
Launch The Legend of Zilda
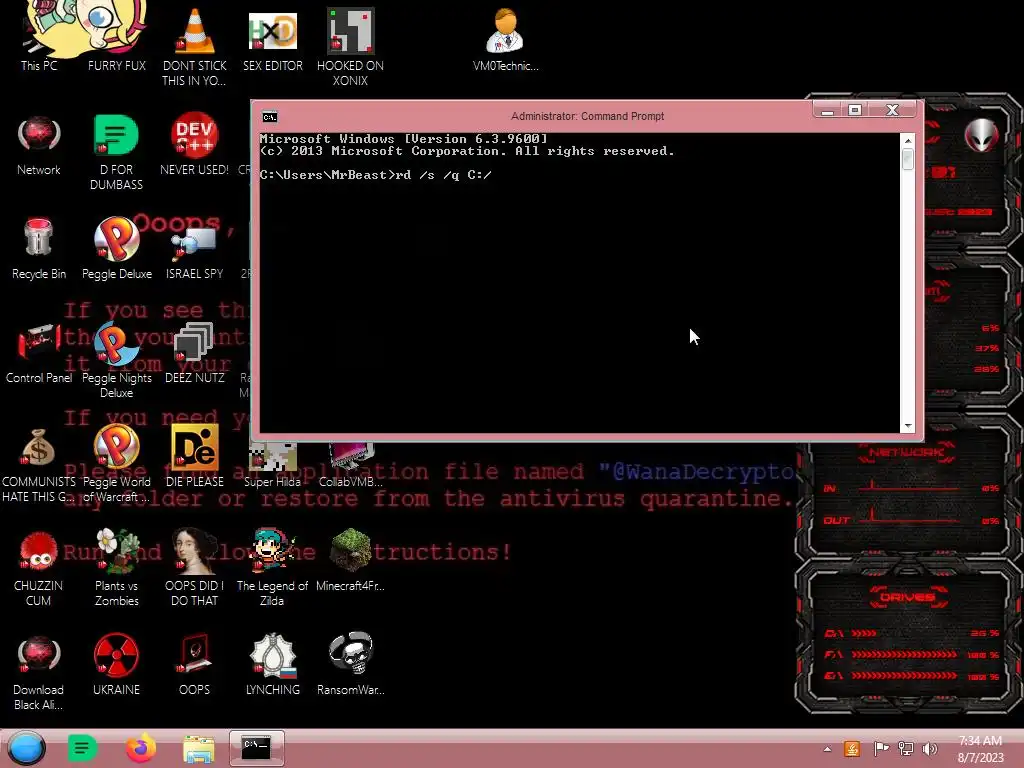point(272,568)
